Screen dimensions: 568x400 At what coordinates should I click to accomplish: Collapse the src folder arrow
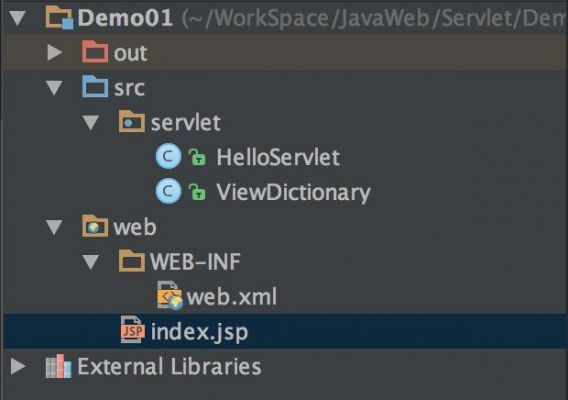(x=54, y=88)
